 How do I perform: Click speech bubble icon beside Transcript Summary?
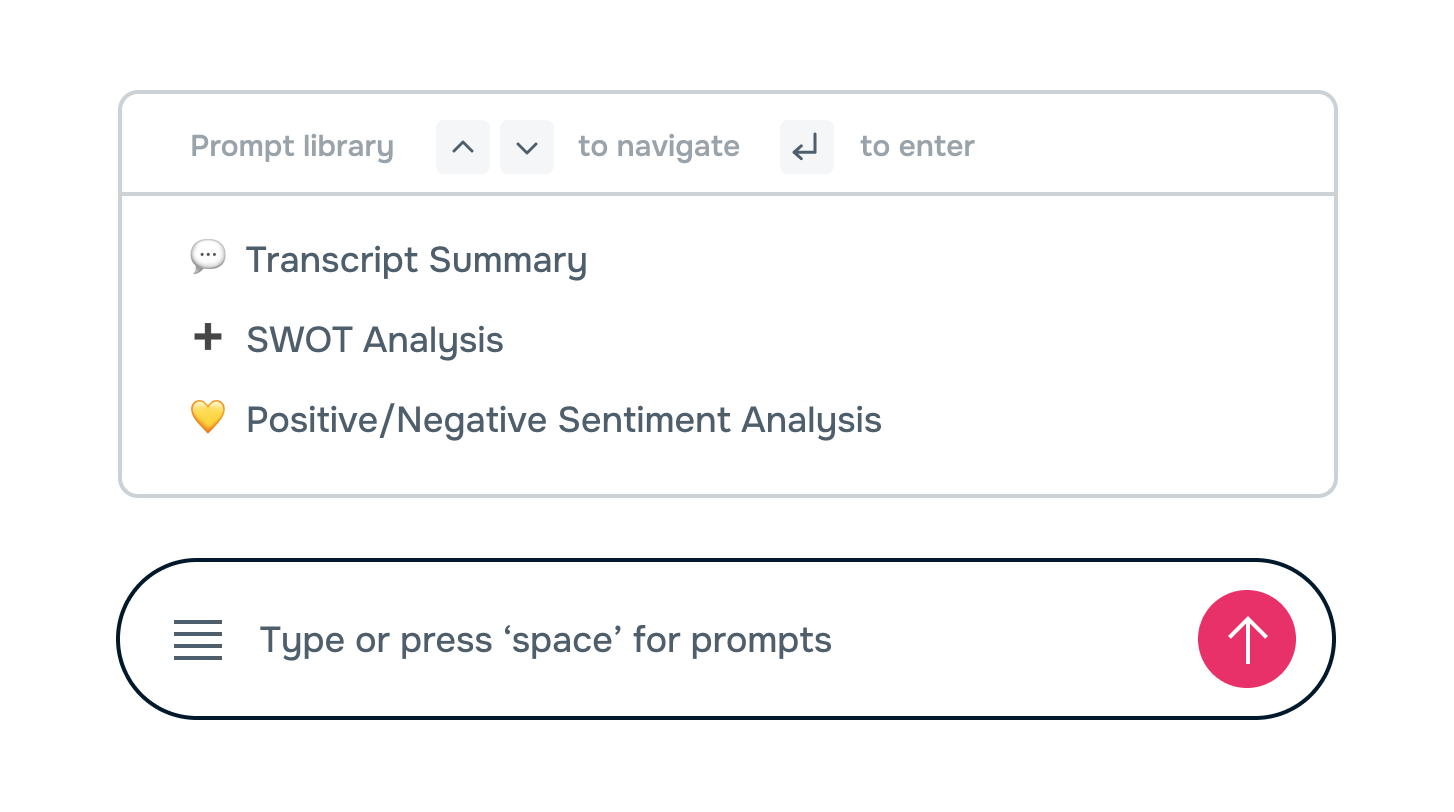[207, 257]
